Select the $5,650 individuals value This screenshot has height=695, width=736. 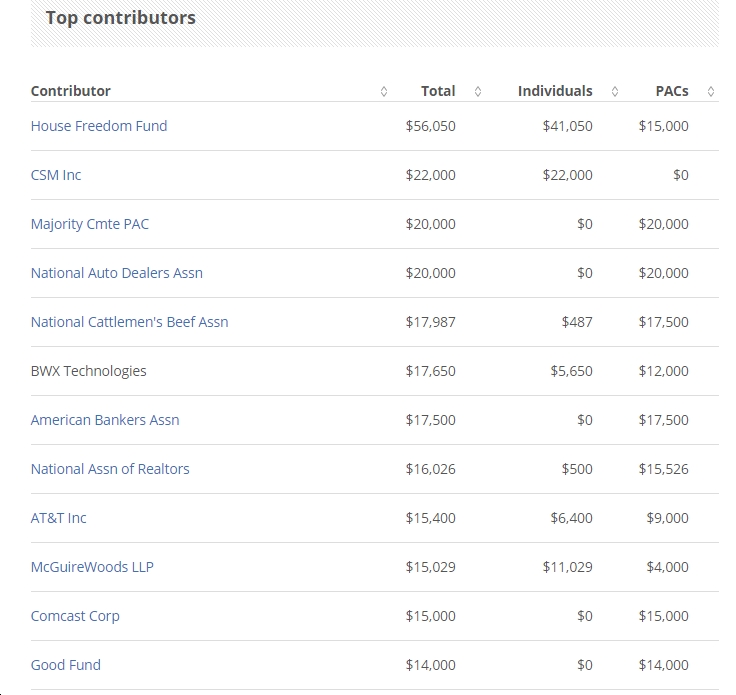point(571,371)
